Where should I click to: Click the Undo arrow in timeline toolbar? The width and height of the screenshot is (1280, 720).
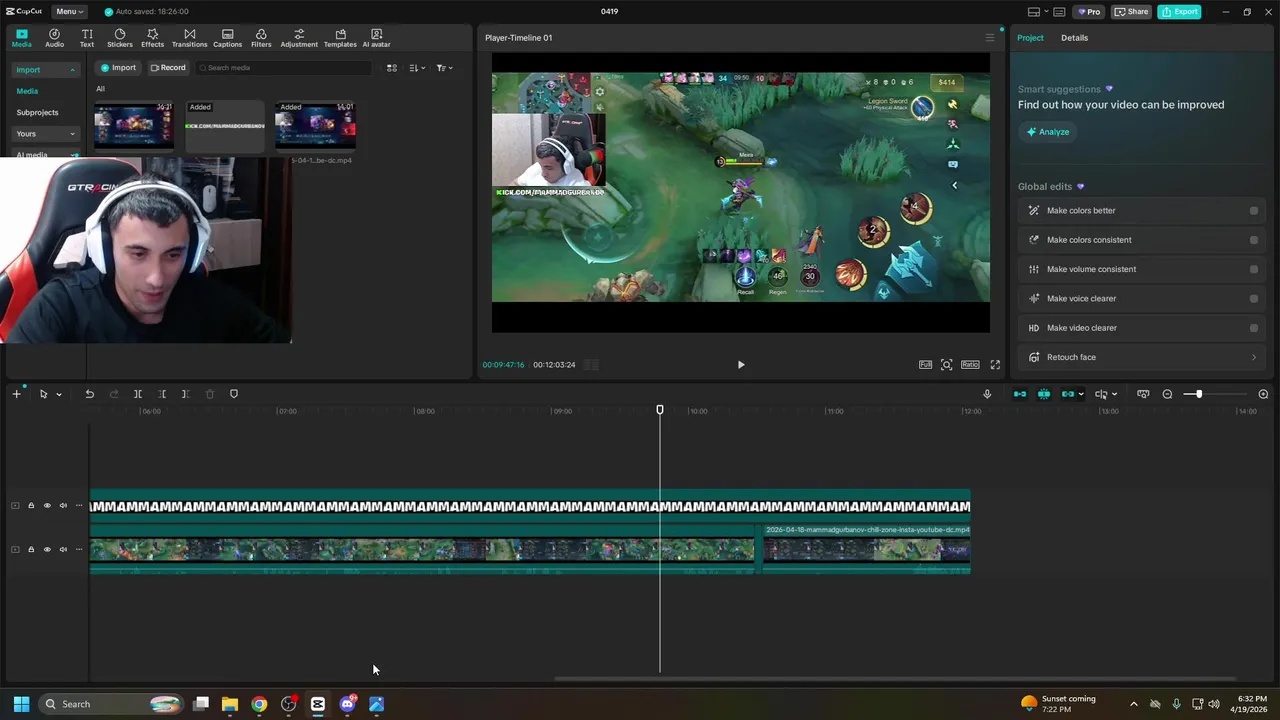[x=89, y=394]
